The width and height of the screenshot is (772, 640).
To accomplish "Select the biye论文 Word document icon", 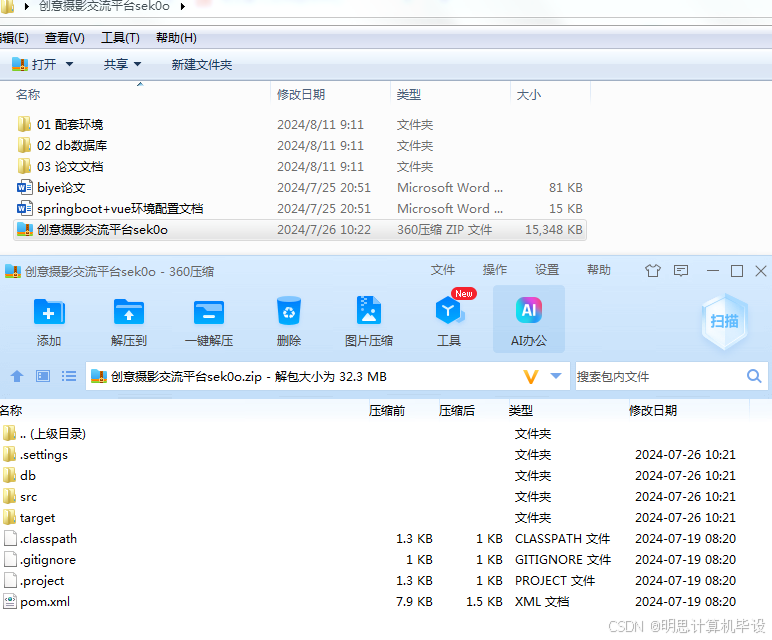I will click(x=25, y=188).
